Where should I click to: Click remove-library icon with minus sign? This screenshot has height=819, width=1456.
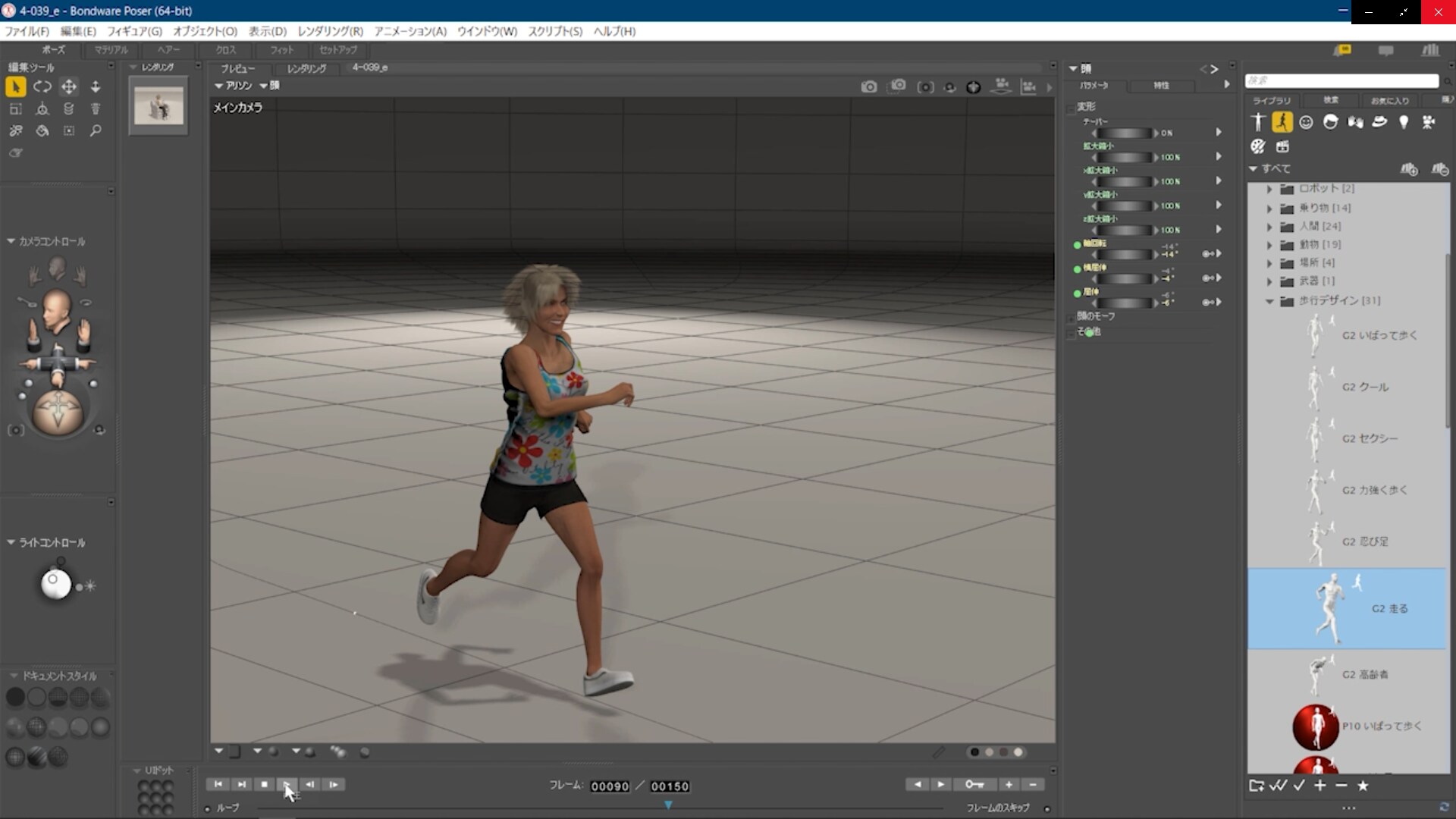tap(1440, 169)
